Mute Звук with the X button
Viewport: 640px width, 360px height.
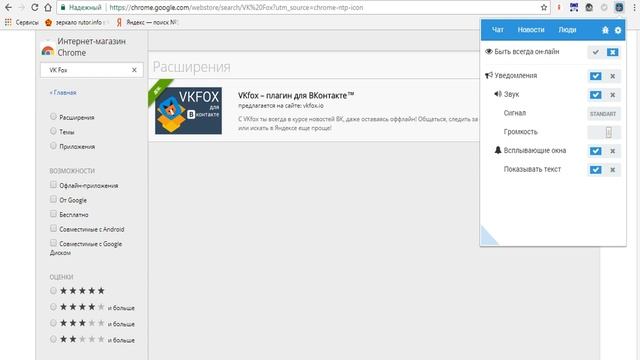[612, 95]
